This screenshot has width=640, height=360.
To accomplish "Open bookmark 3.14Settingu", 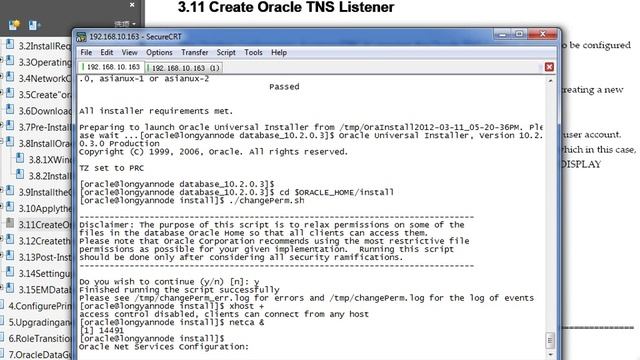I will pos(45,273).
